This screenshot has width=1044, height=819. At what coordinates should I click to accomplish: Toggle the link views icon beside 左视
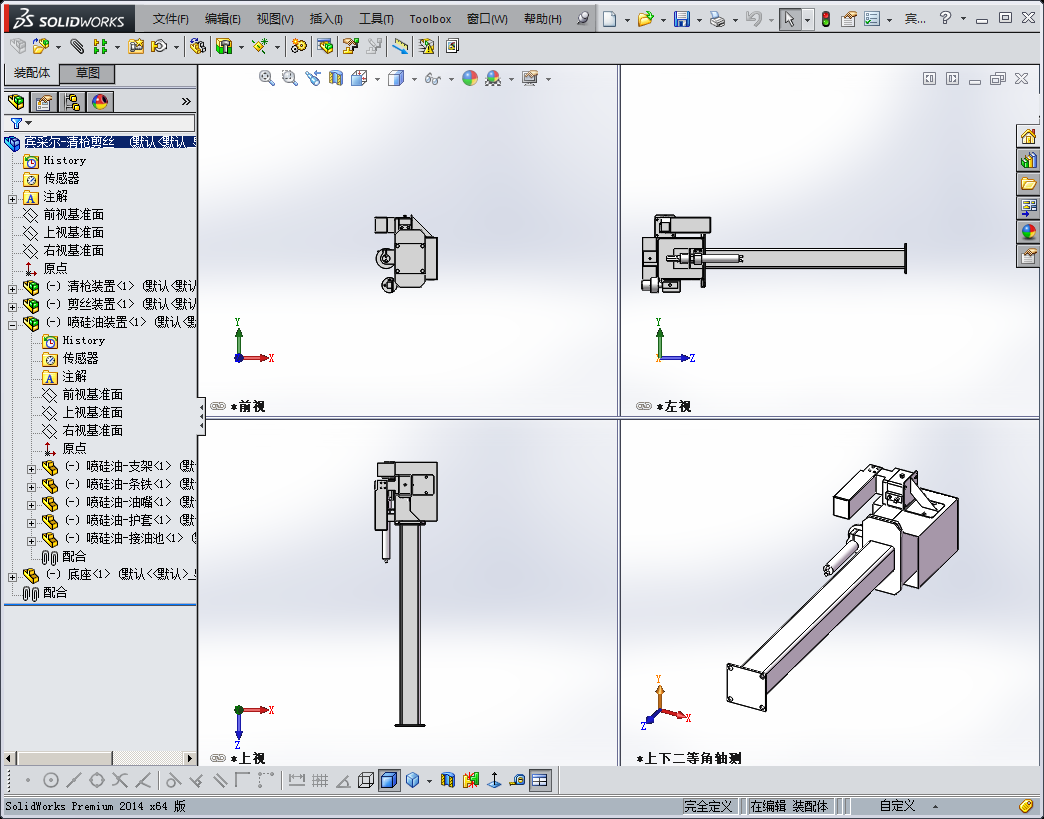click(644, 406)
